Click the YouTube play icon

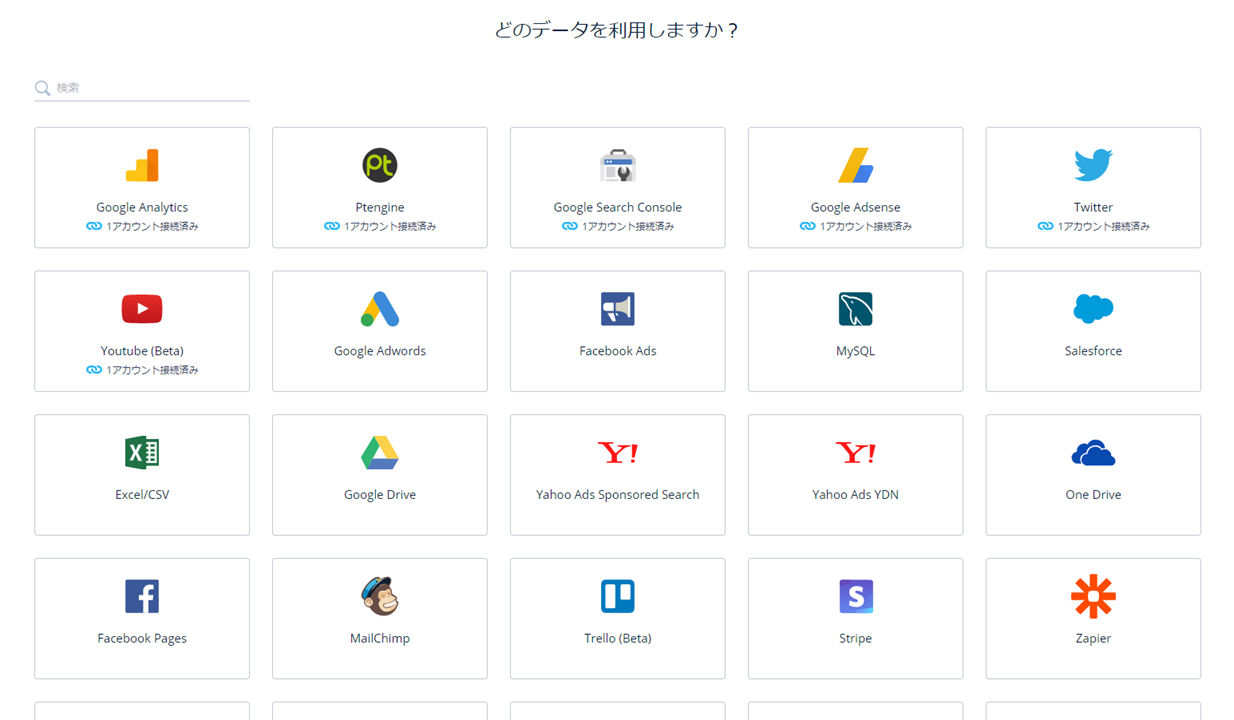142,309
